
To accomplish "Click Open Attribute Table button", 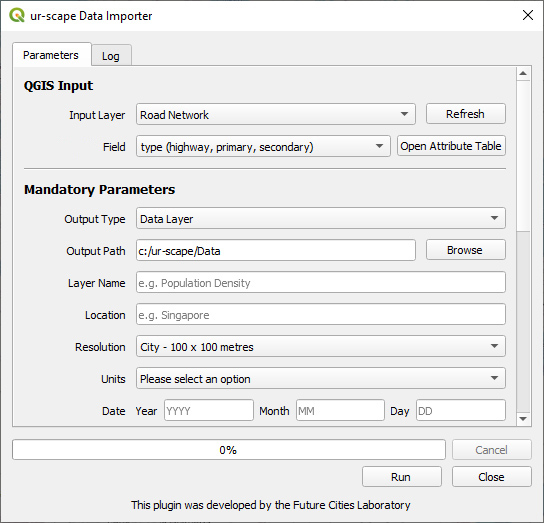I will tap(451, 146).
